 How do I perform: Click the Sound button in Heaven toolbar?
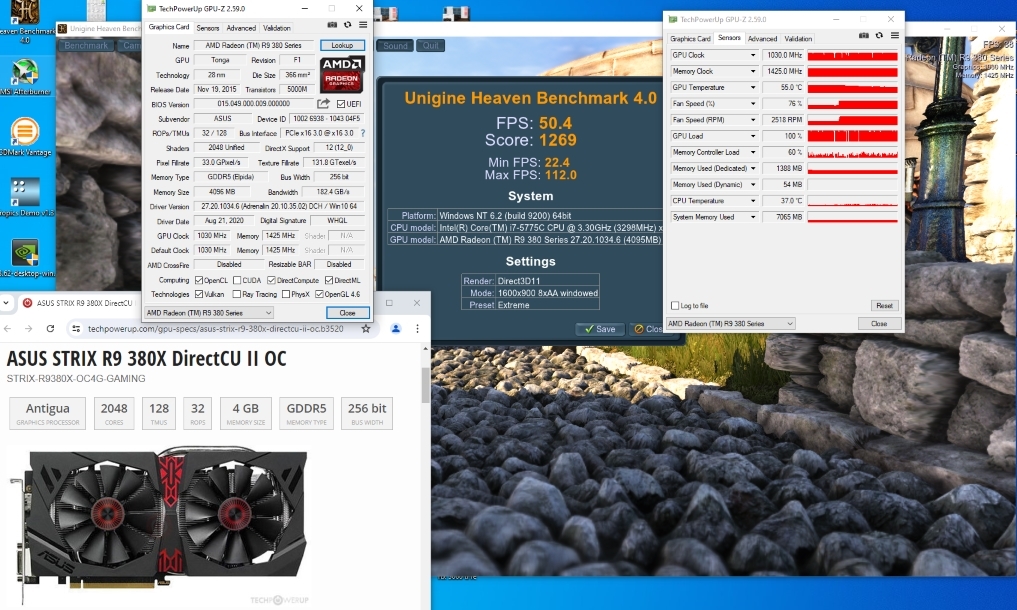point(395,45)
